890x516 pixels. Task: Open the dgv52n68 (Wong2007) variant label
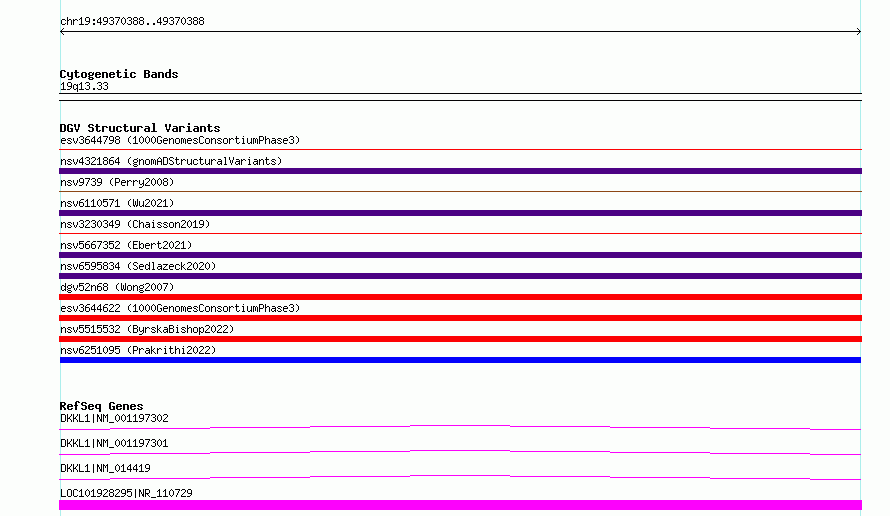coord(117,287)
